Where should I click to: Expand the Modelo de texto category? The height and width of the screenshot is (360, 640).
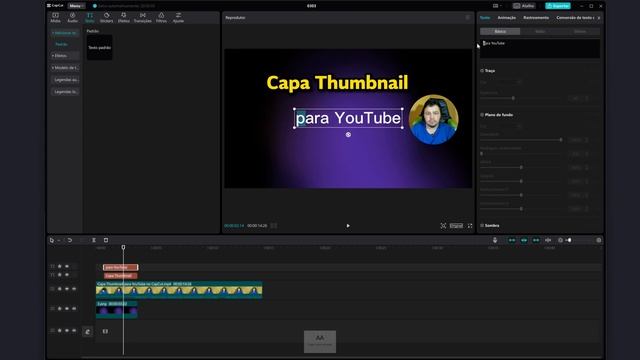pyautogui.click(x=64, y=68)
